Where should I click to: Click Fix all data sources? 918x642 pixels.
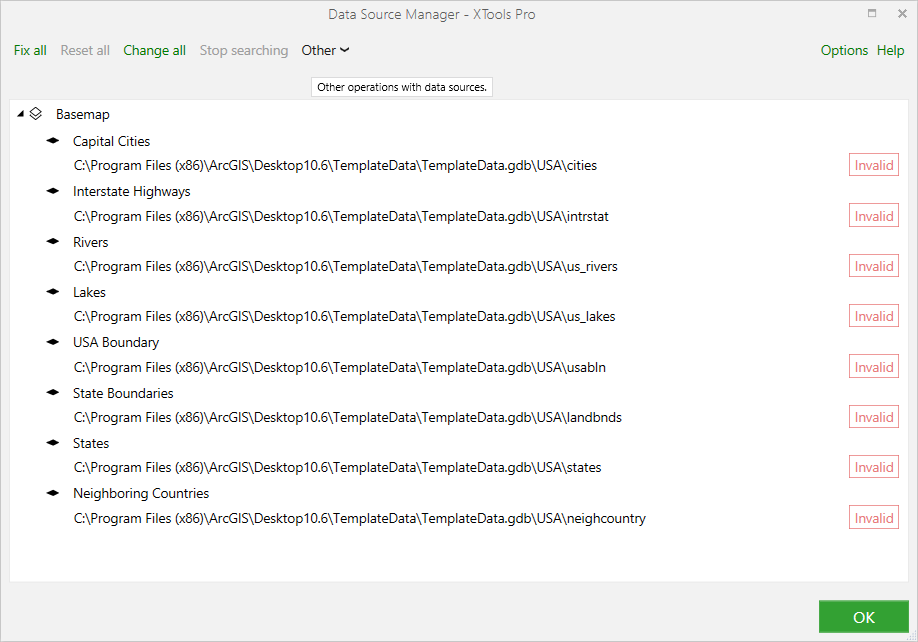(30, 50)
